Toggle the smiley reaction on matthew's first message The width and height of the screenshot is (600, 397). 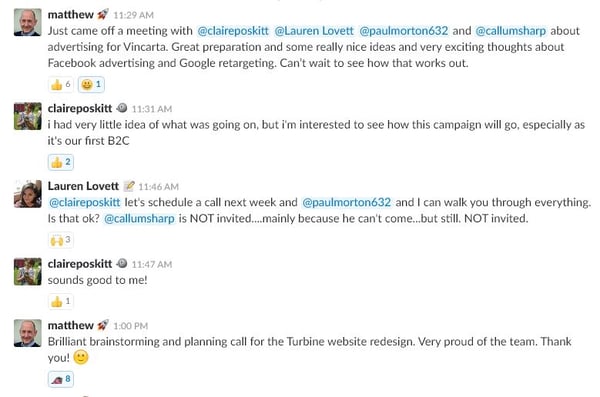click(x=91, y=85)
